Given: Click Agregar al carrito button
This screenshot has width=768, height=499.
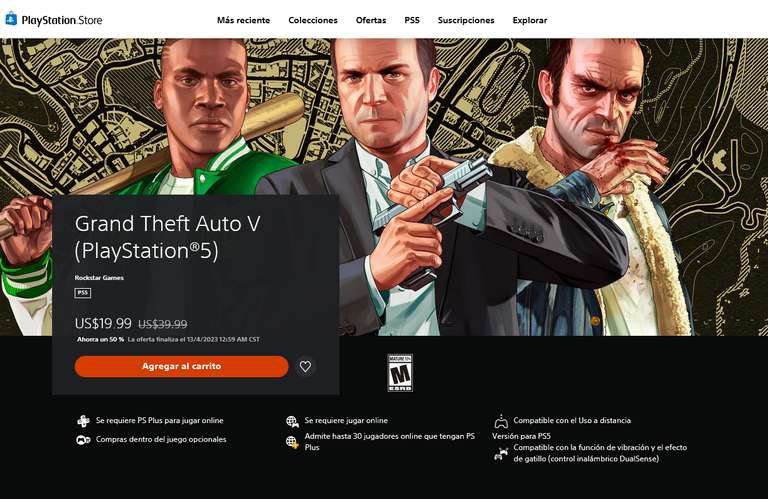Looking at the screenshot, I should (x=181, y=366).
